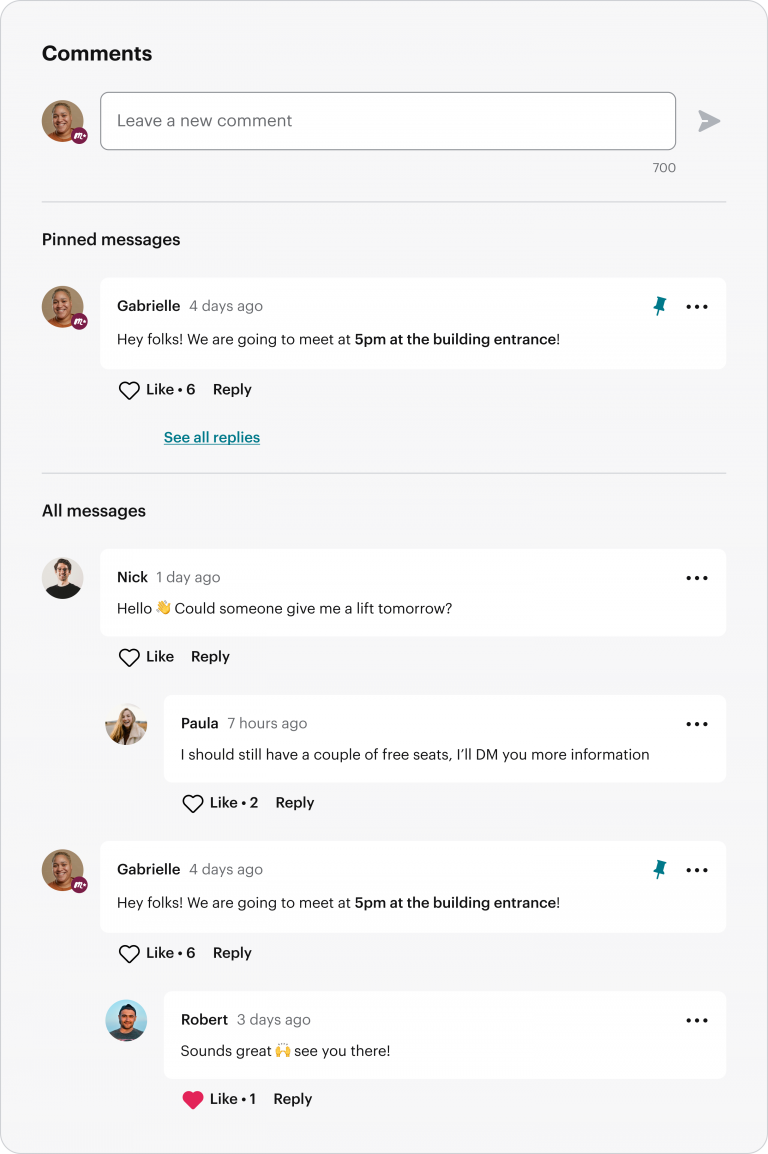This screenshot has height=1154, width=768.
Task: Select the Leave a new comment field
Action: click(388, 121)
